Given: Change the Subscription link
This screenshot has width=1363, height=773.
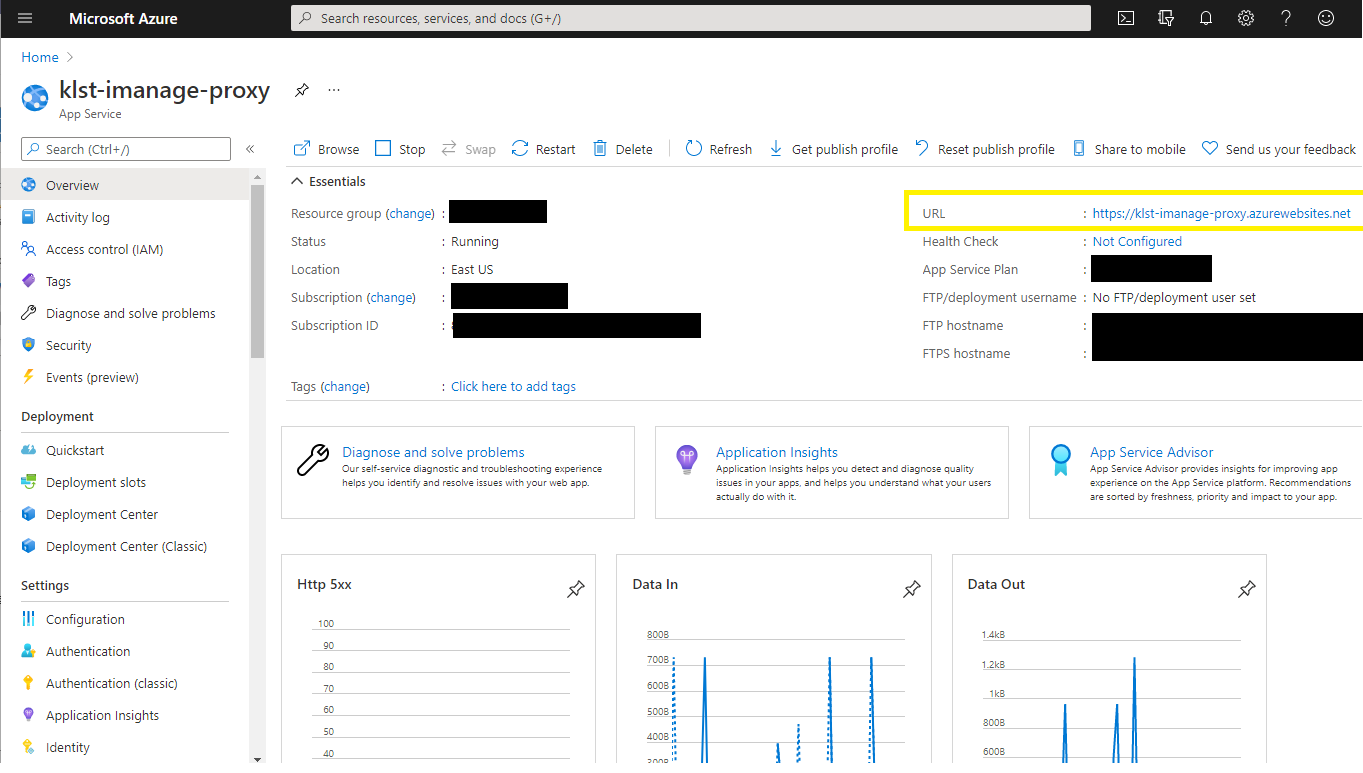Looking at the screenshot, I should pos(391,297).
